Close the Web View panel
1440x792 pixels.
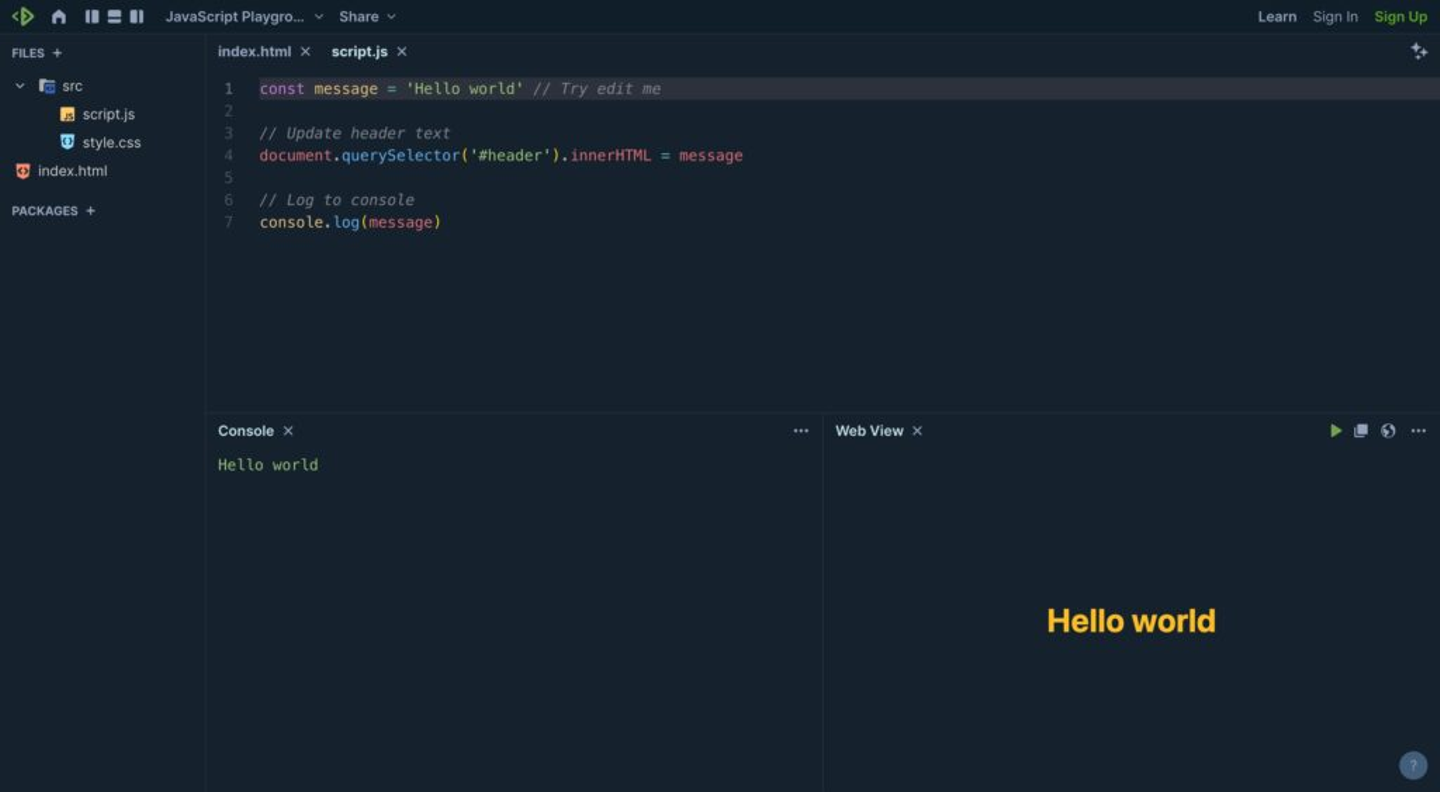[917, 431]
